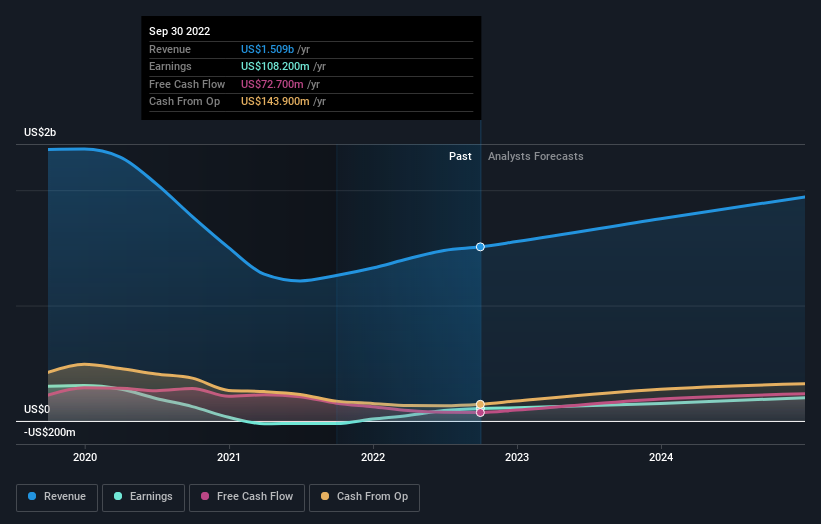The image size is (821, 524).
Task: Click the 'Revenue' row label in tooltip
Action: click(x=170, y=49)
